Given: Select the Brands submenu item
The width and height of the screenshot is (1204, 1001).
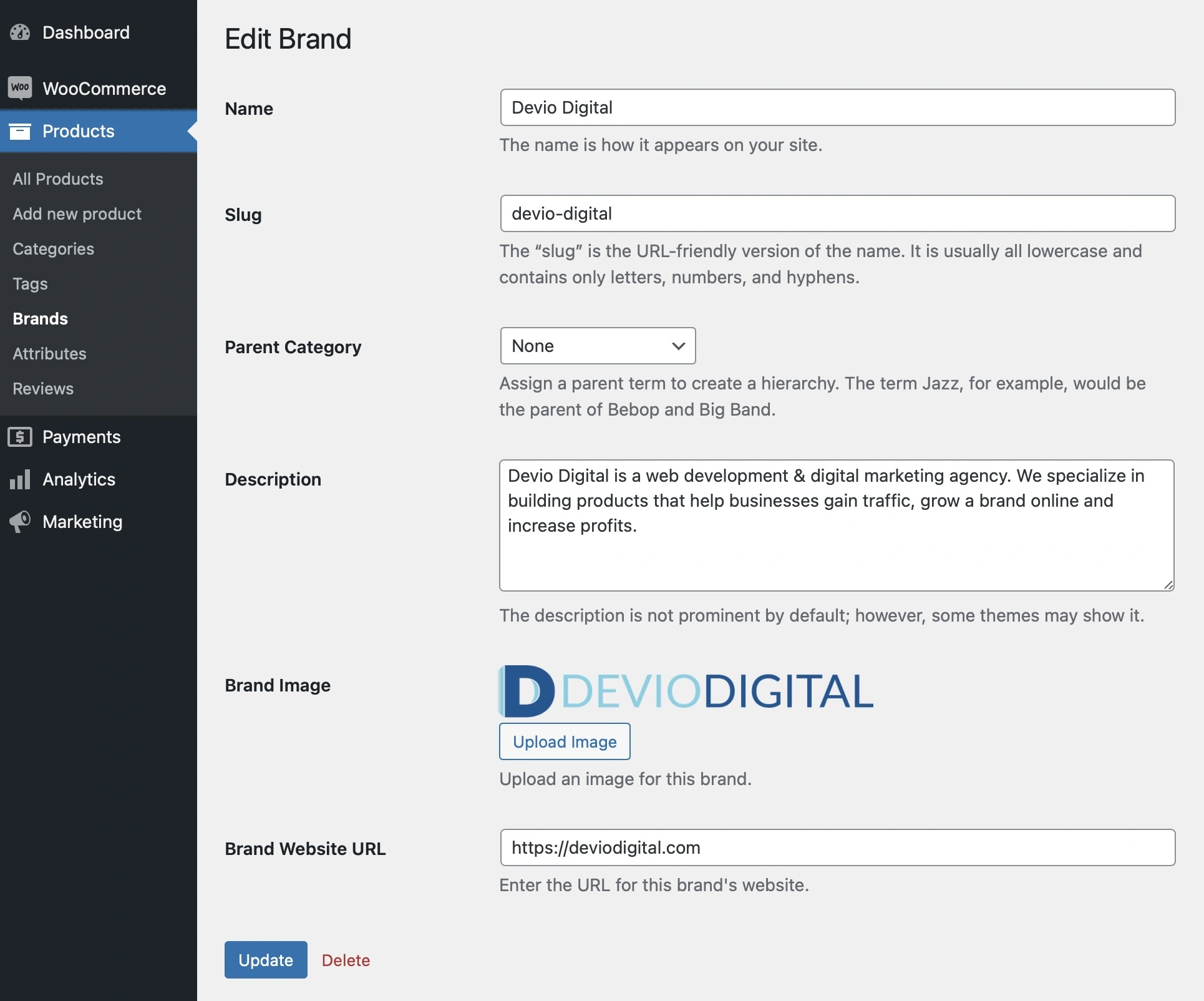Looking at the screenshot, I should pyautogui.click(x=40, y=319).
